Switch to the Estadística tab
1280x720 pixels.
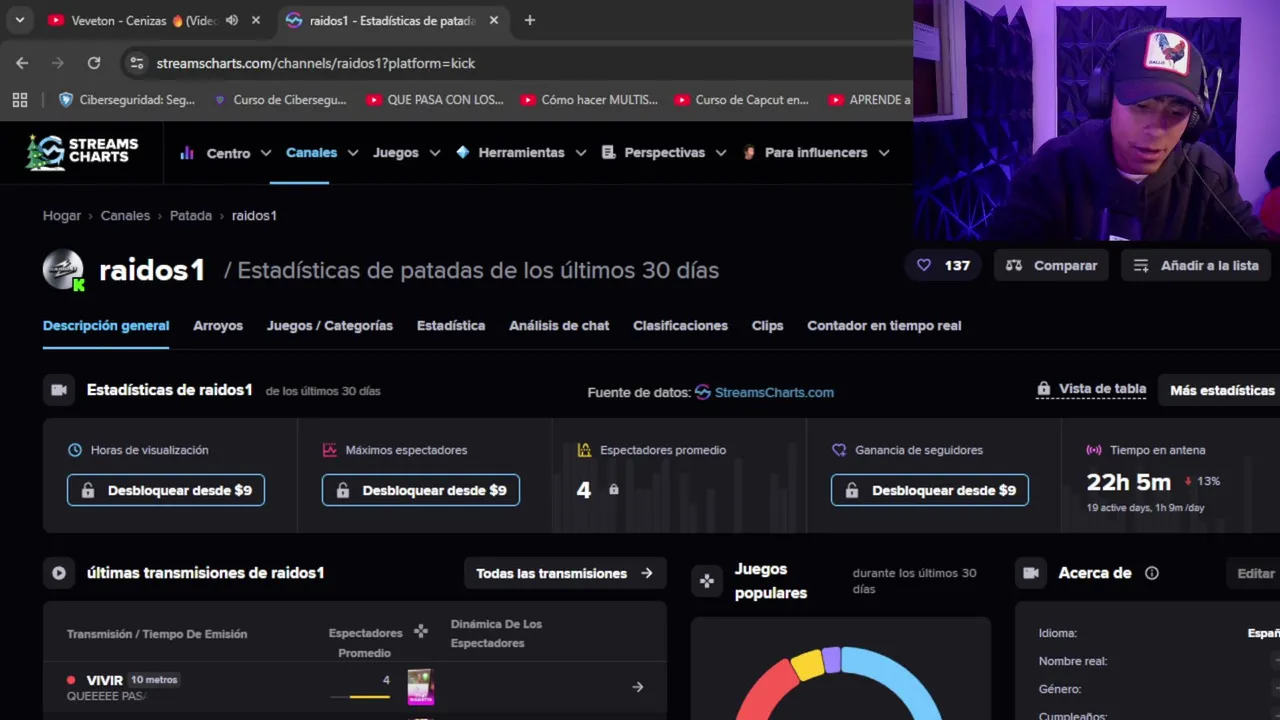coord(451,325)
